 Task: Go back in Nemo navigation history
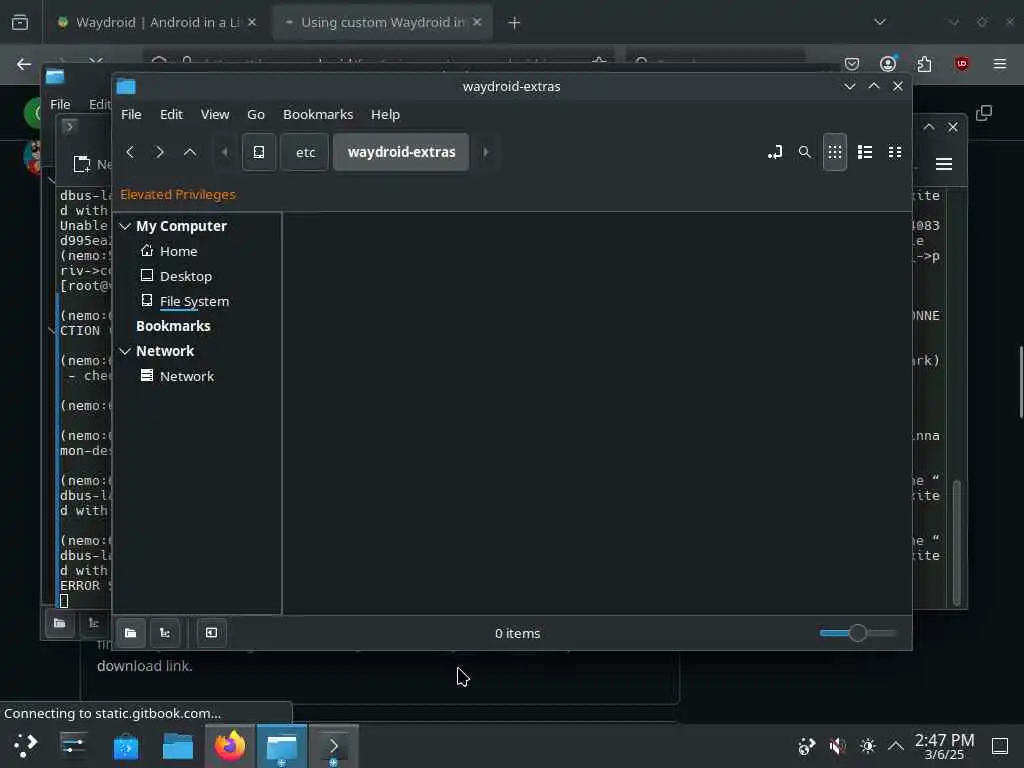coord(130,152)
